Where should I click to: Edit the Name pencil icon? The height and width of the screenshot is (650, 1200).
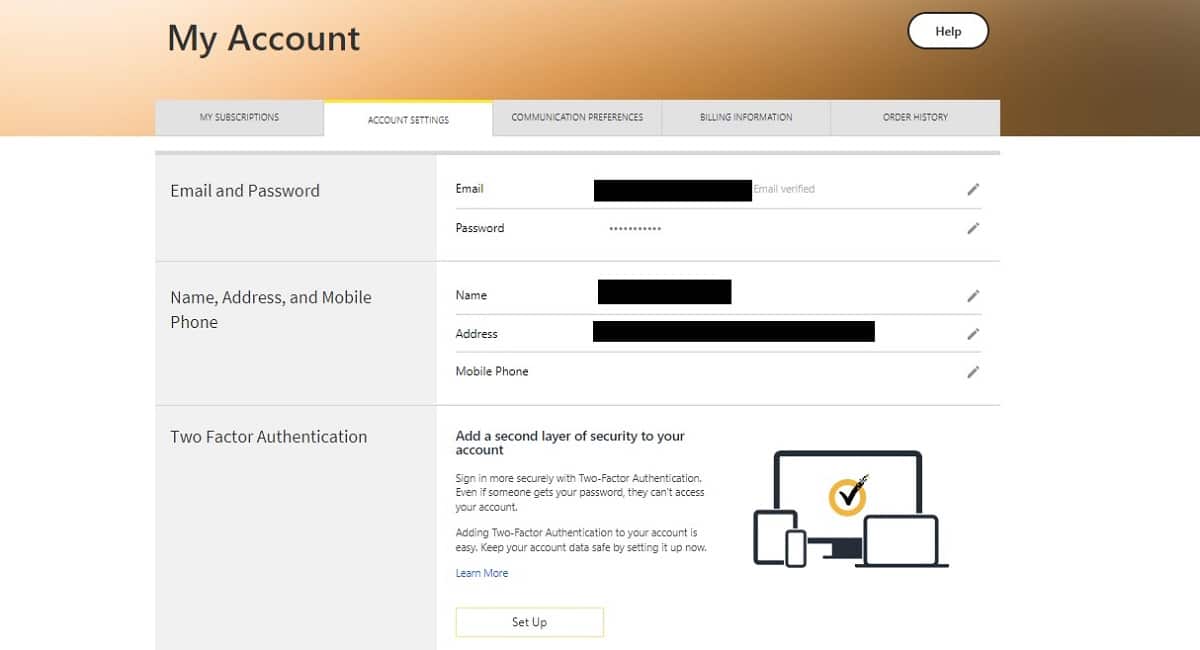(973, 296)
